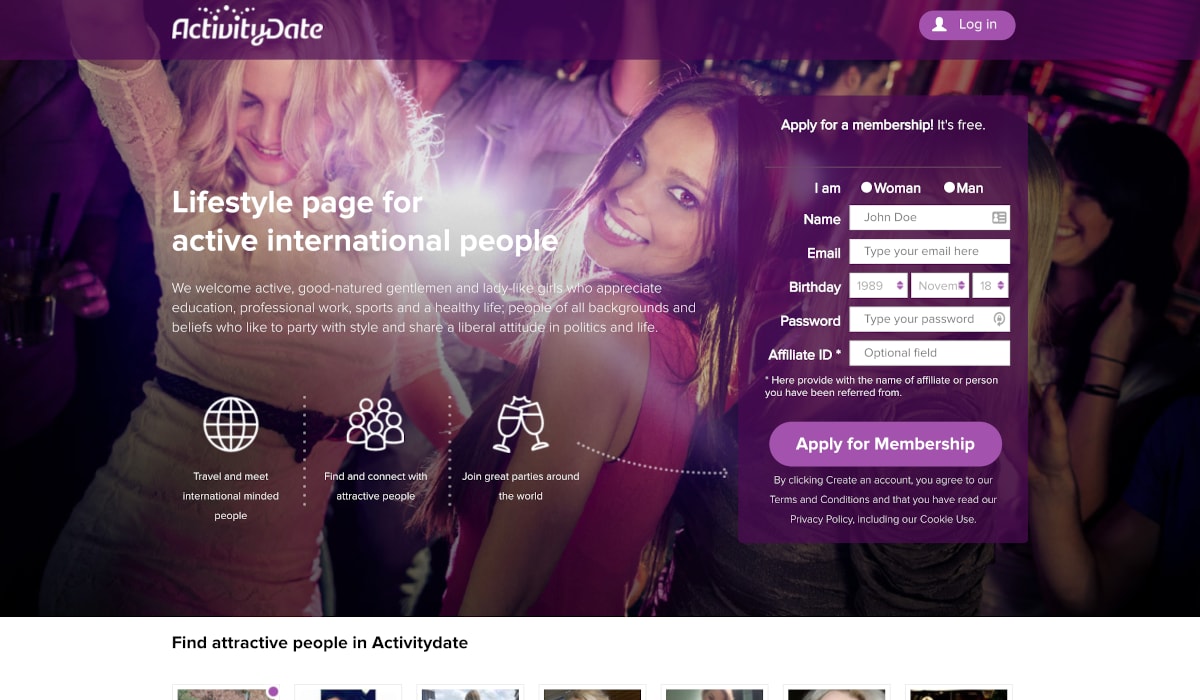Click the ActivityDate logo
Screen dimensions: 1200x700
247,27
